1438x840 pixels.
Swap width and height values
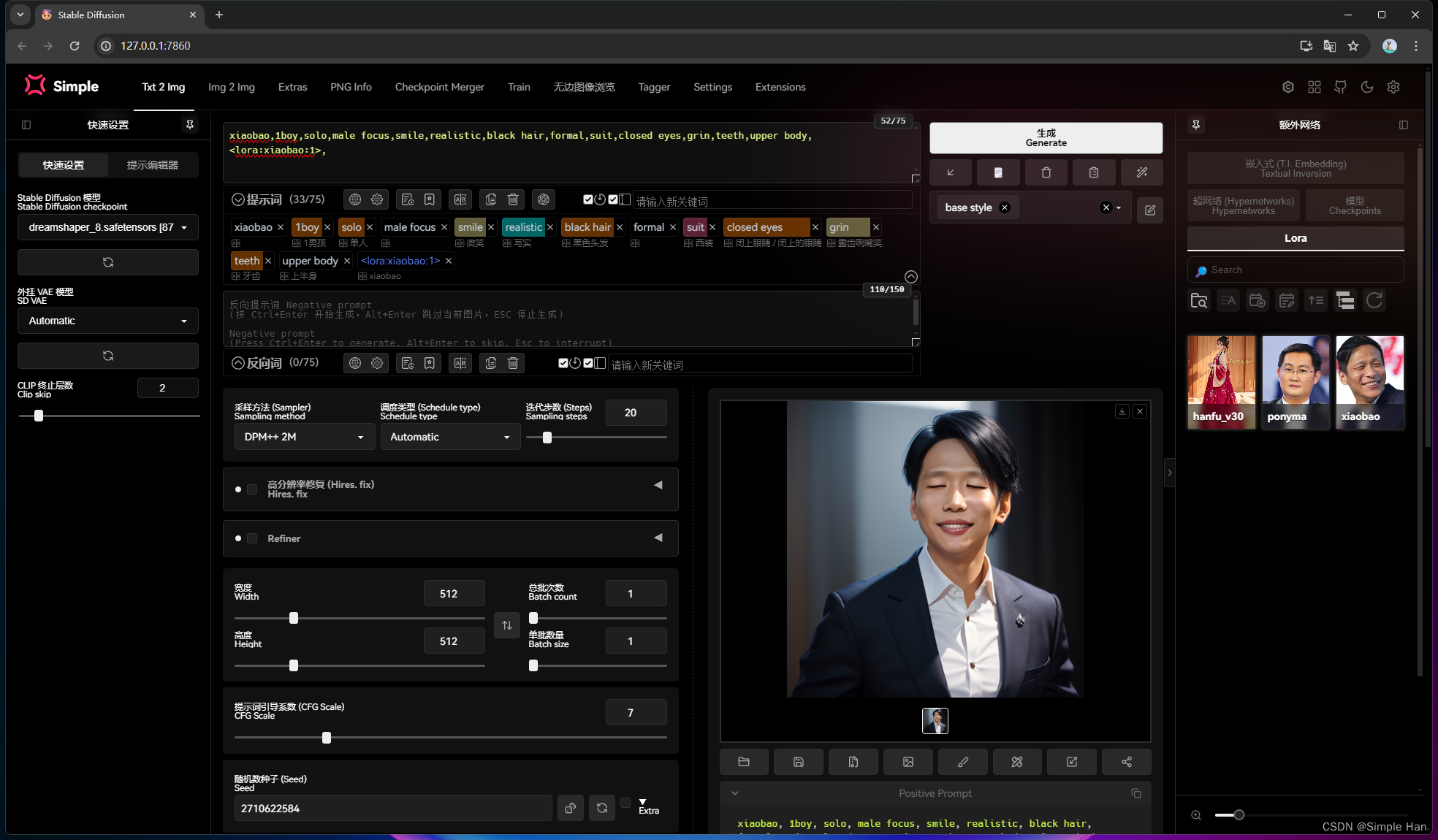coord(506,625)
